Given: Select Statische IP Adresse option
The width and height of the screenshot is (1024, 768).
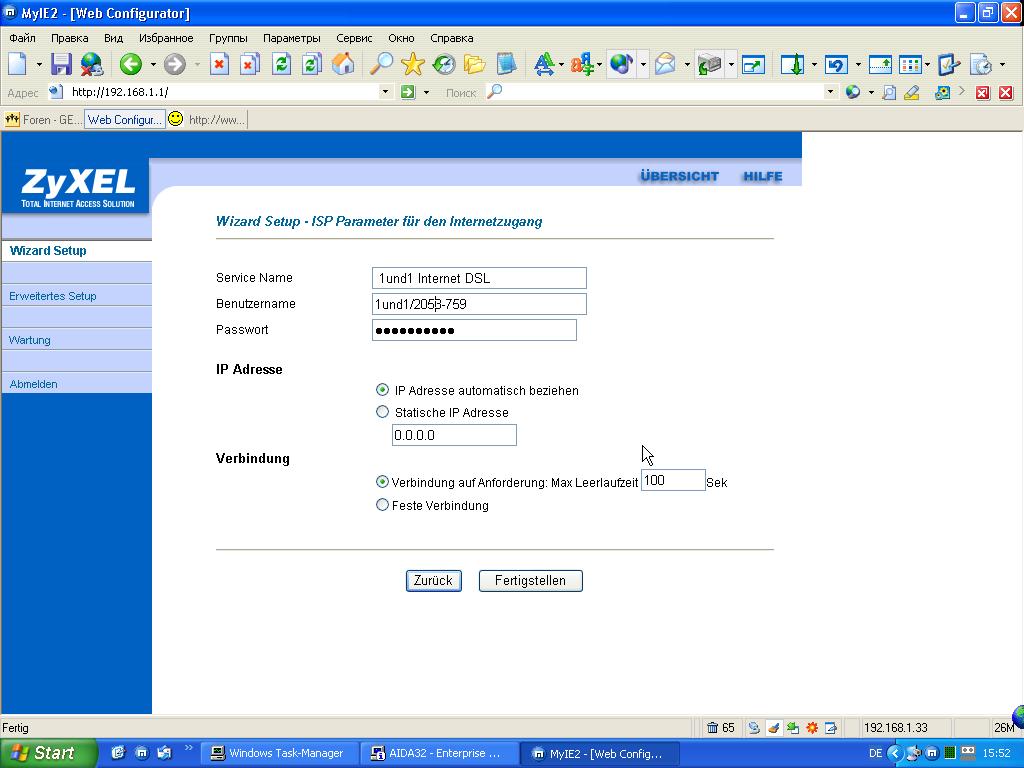Looking at the screenshot, I should click(x=383, y=412).
